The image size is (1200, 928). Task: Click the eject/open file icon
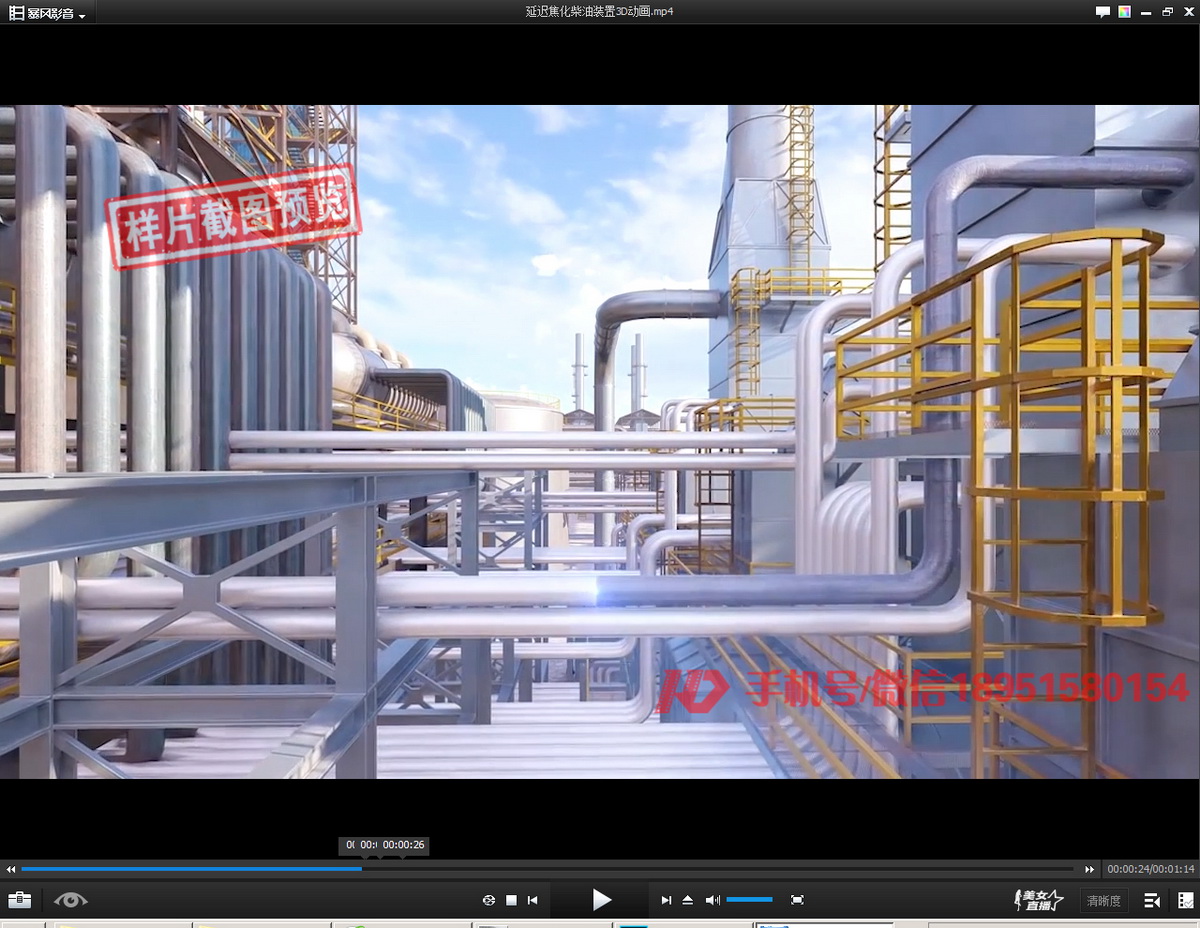tap(688, 900)
